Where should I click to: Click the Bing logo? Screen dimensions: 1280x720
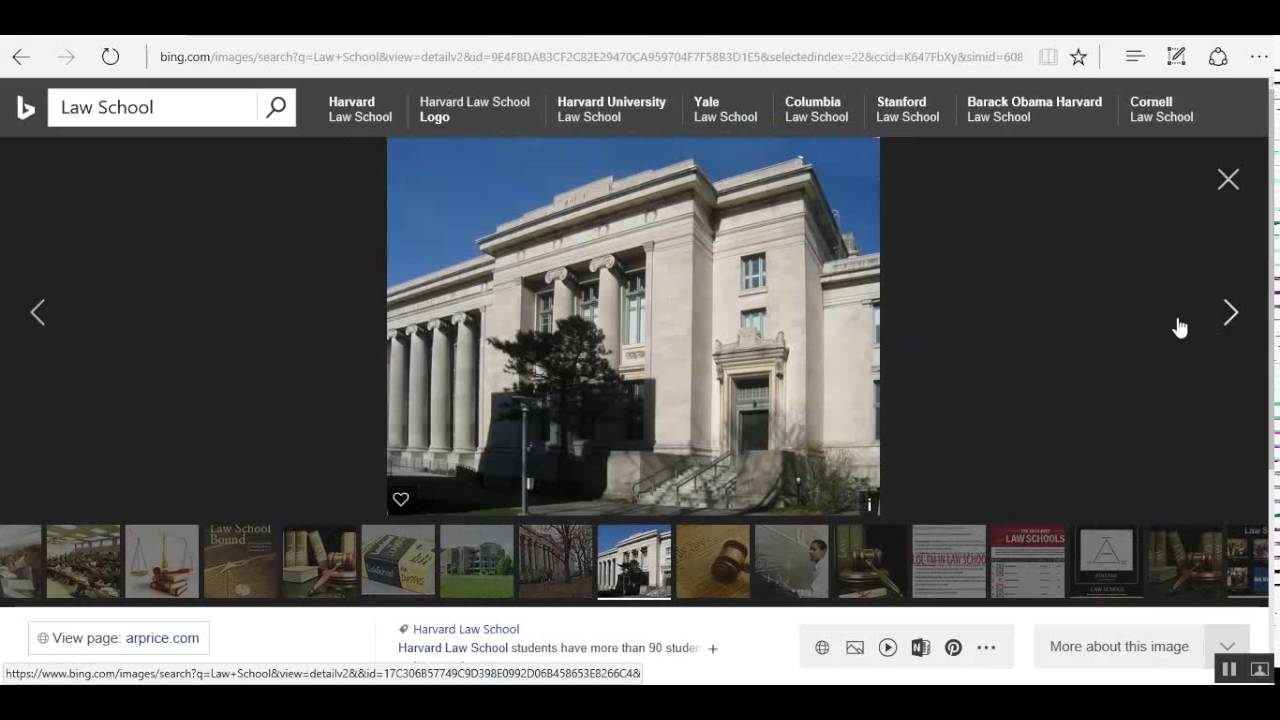[x=26, y=108]
